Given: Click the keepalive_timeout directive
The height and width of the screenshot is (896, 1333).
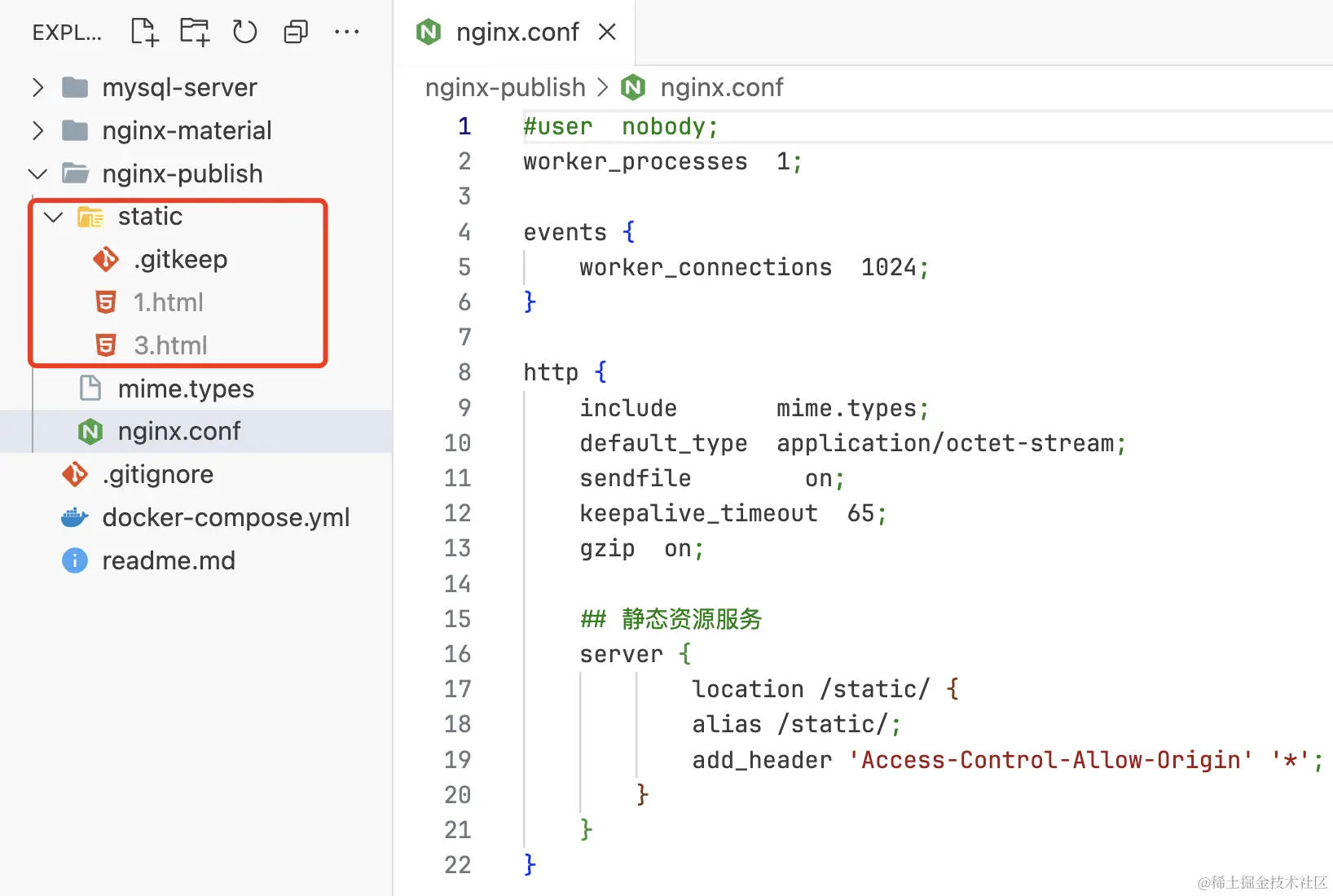Looking at the screenshot, I should (698, 513).
